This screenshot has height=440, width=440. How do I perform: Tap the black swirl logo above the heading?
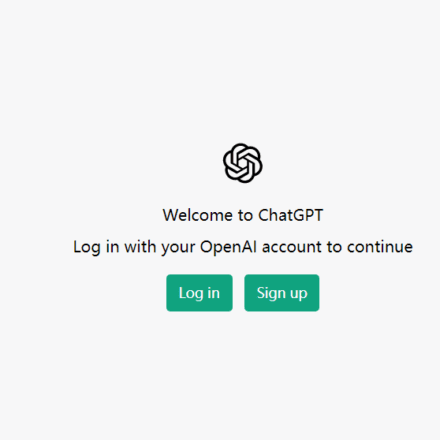point(243,163)
